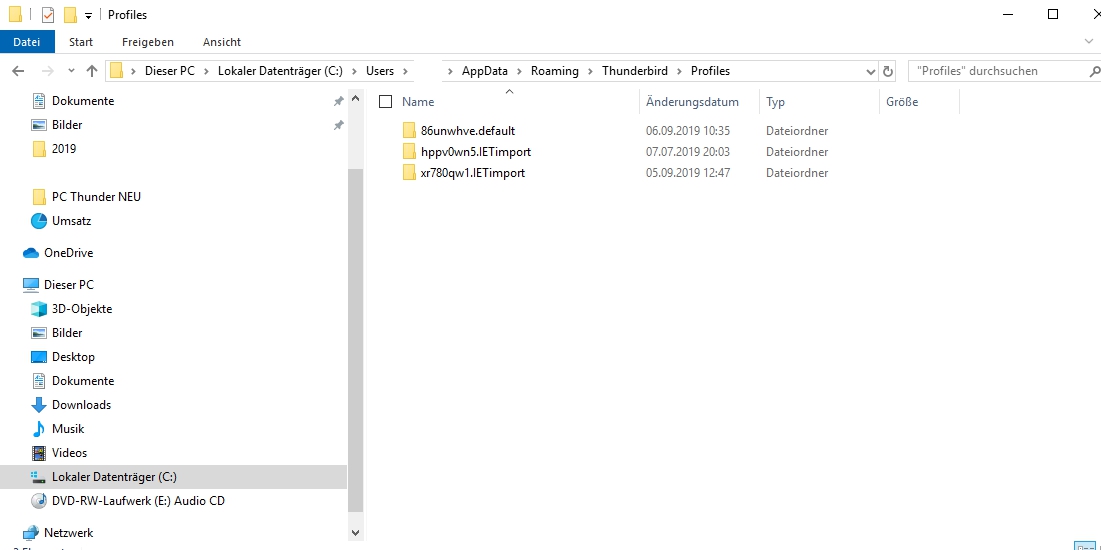1101x550 pixels.
Task: Click the date 05.09.2019 12:47
Action: click(688, 173)
